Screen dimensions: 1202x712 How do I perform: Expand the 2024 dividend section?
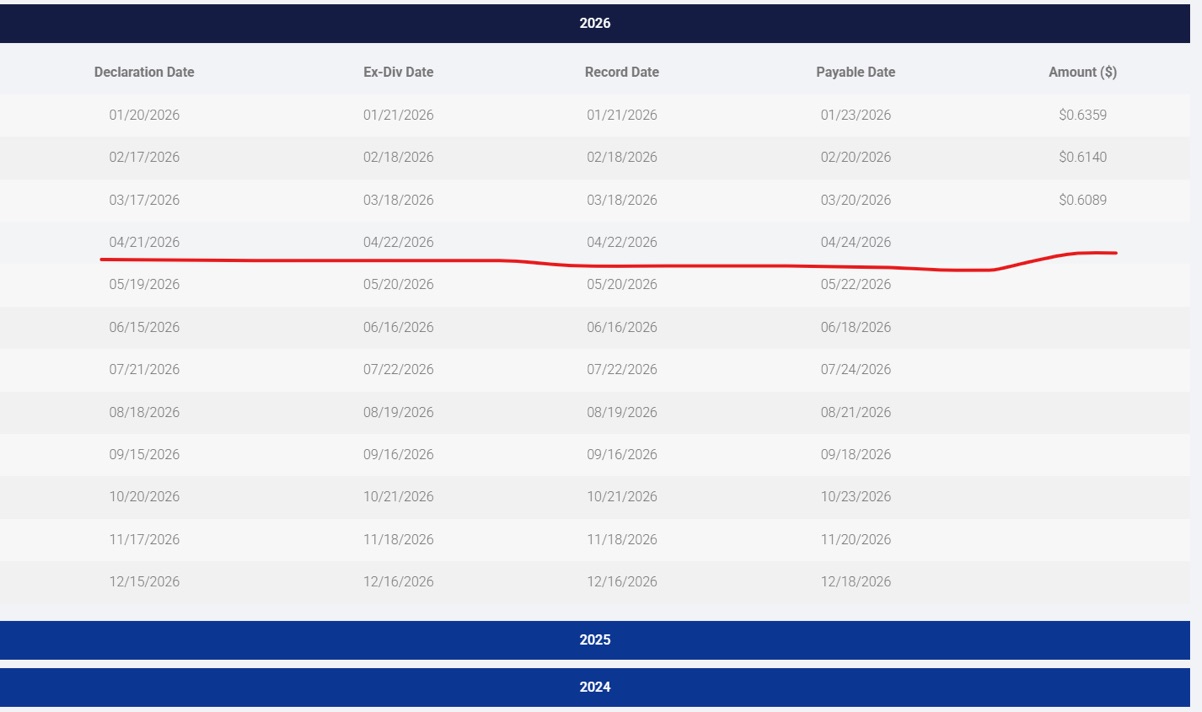coord(595,687)
